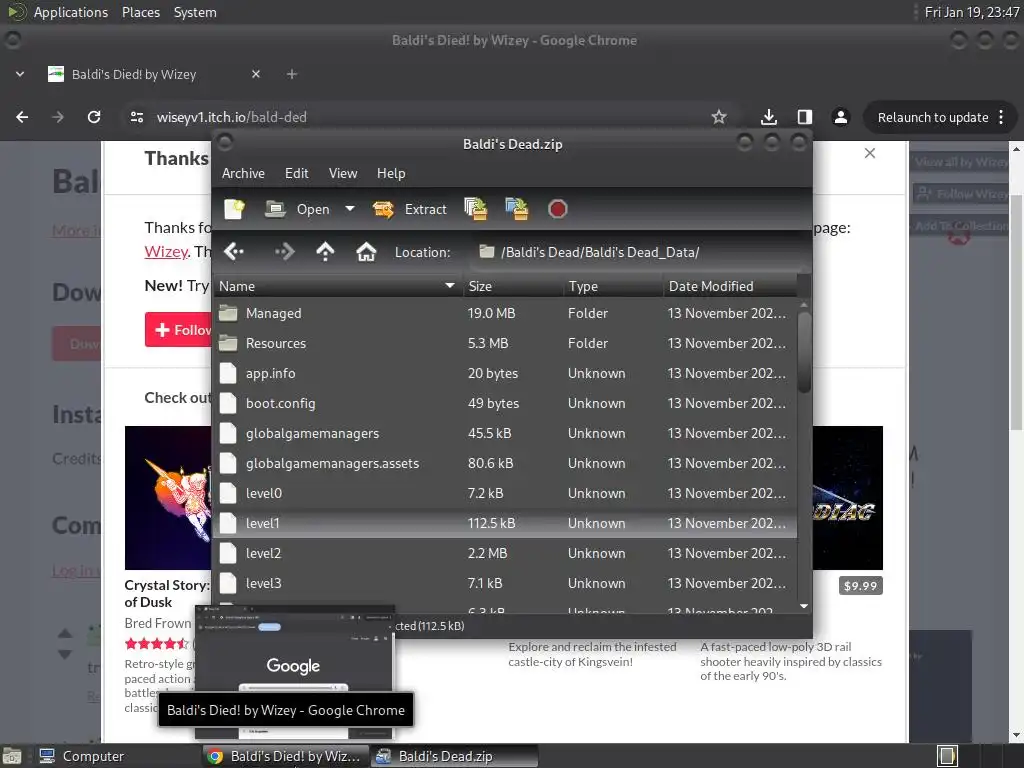Viewport: 1024px width, 768px height.
Task: Select the level1 file
Action: pyautogui.click(x=505, y=524)
